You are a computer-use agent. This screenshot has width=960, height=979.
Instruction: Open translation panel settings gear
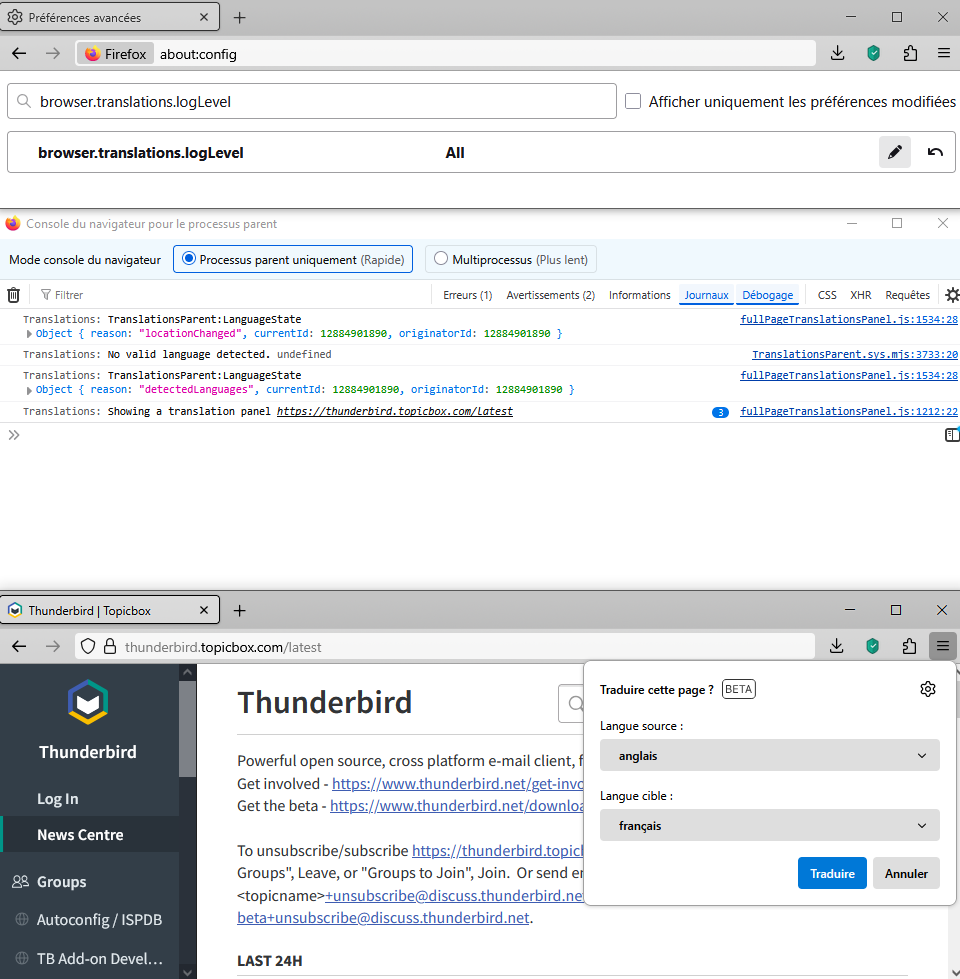(x=928, y=689)
